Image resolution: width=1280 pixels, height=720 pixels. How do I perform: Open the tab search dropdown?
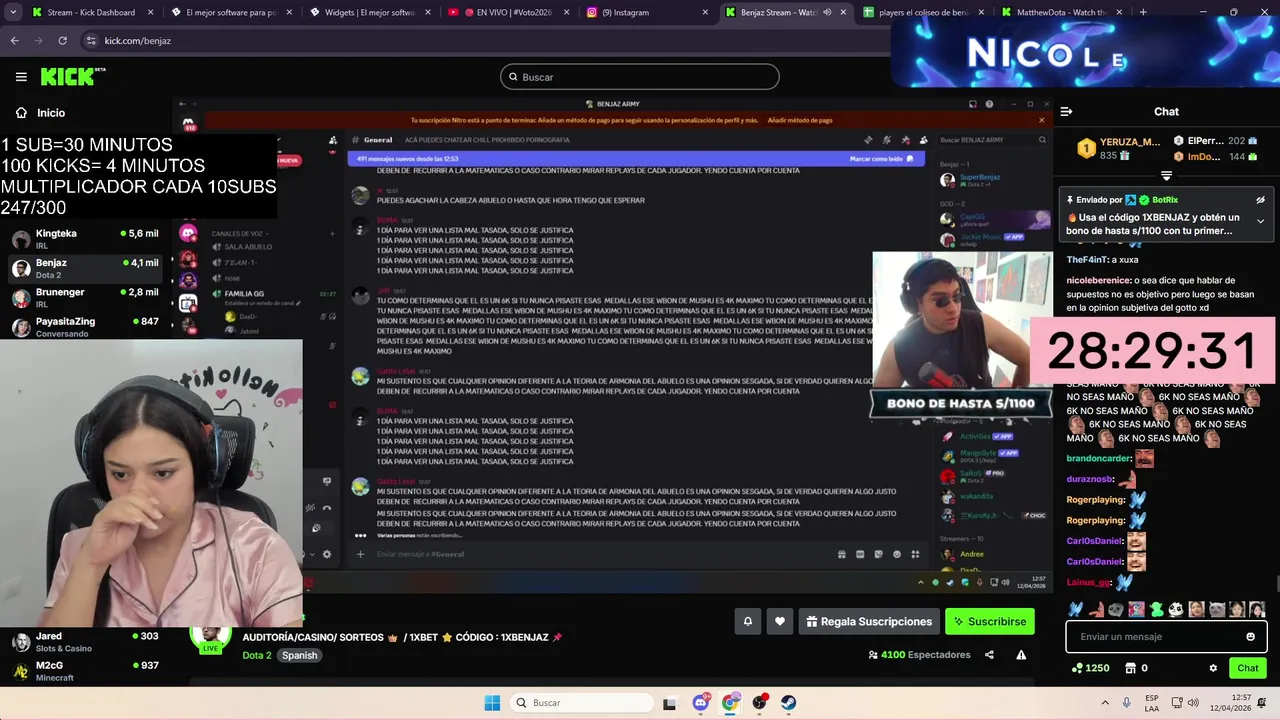pos(13,12)
